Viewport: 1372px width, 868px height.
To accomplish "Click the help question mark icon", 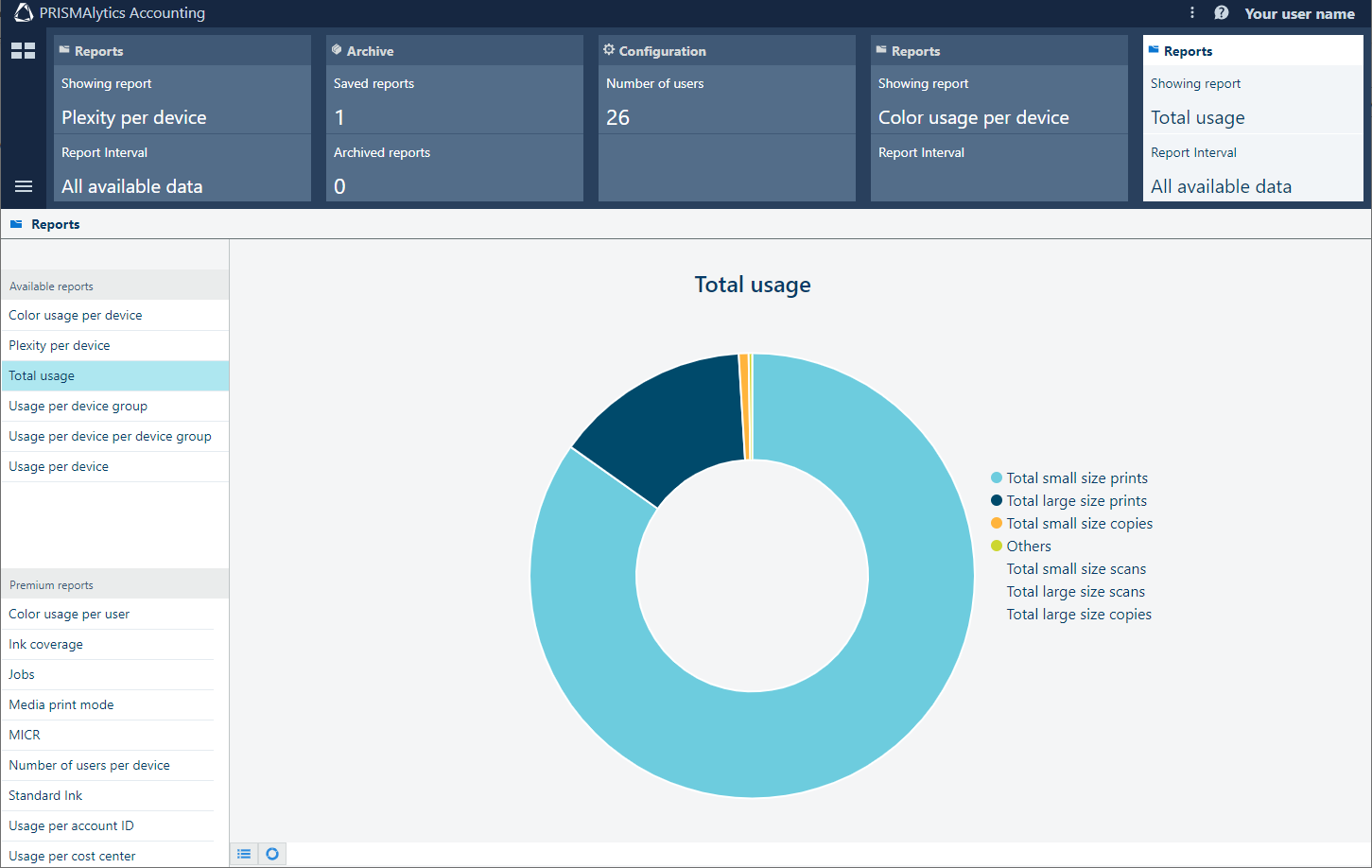I will pos(1221,13).
